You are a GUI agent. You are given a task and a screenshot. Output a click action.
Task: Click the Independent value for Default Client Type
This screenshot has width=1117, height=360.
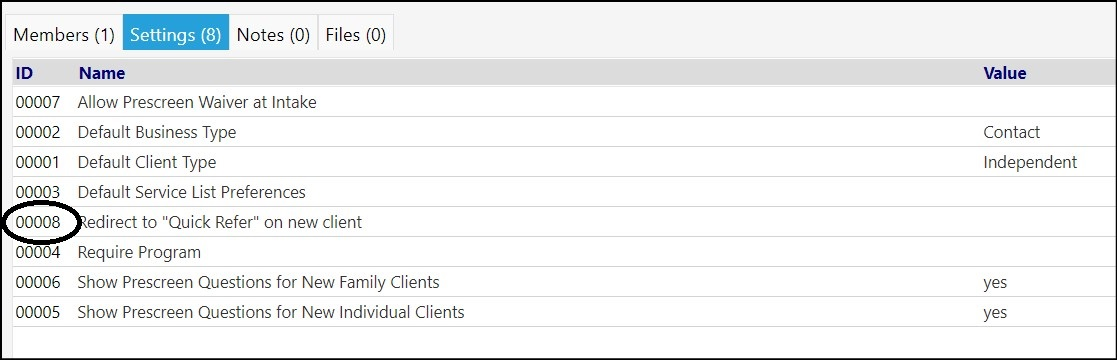click(x=1030, y=163)
